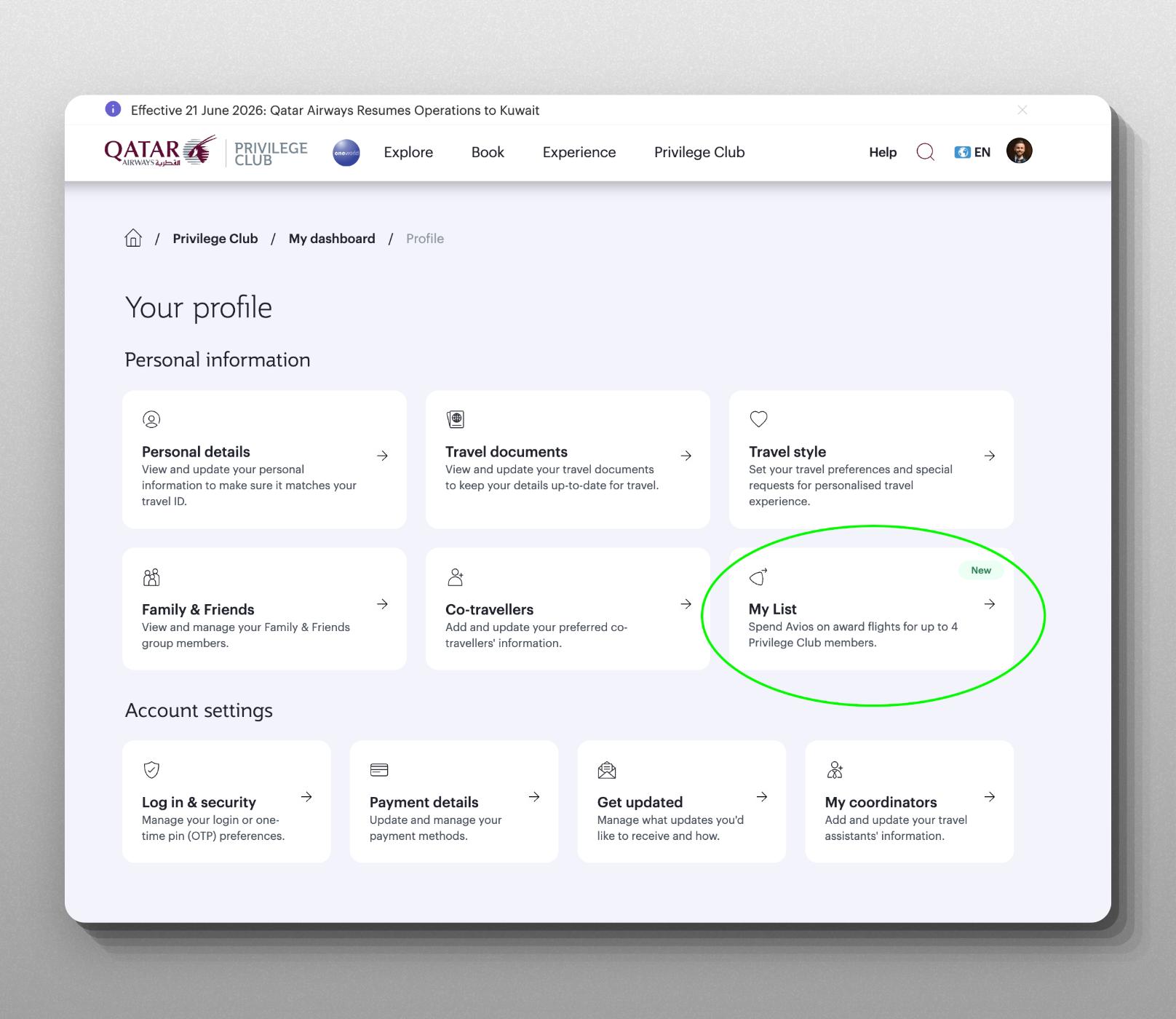1176x1019 pixels.
Task: Click arrow on My List card
Action: (x=990, y=604)
